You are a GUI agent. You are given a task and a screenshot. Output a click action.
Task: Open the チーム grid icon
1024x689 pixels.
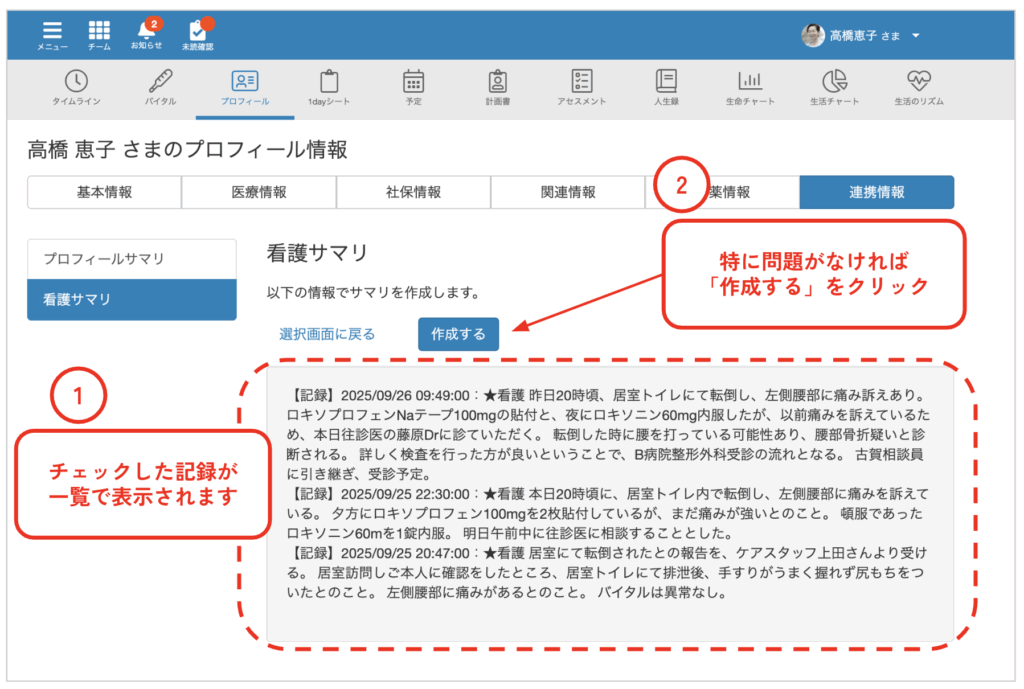click(99, 32)
